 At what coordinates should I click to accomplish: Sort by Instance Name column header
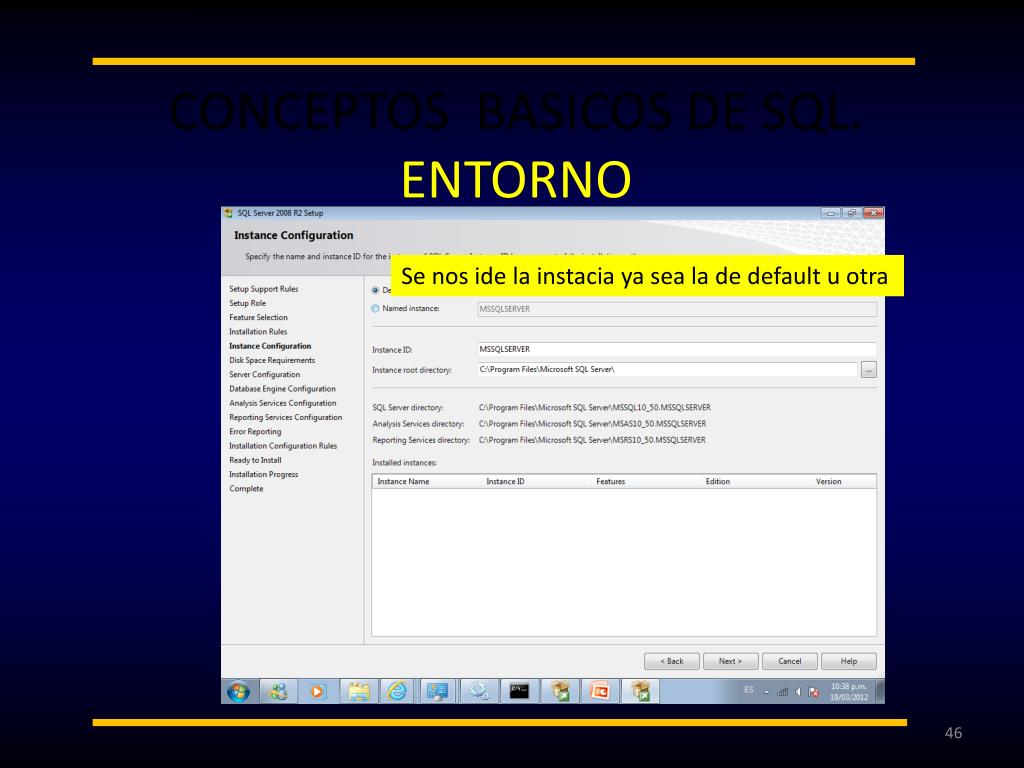click(x=426, y=481)
